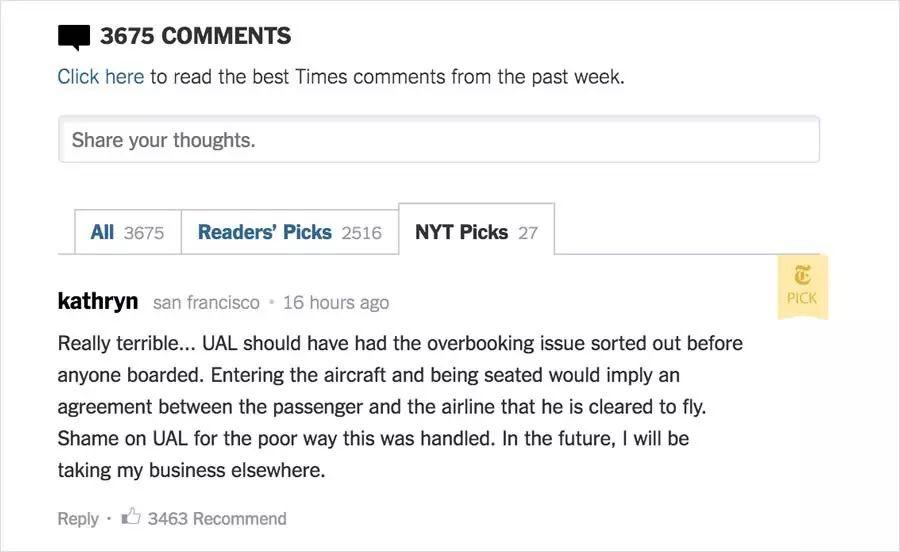Click the comment text starting 'Really terrible...'
Viewport: 900px width, 552px height.
click(x=400, y=406)
